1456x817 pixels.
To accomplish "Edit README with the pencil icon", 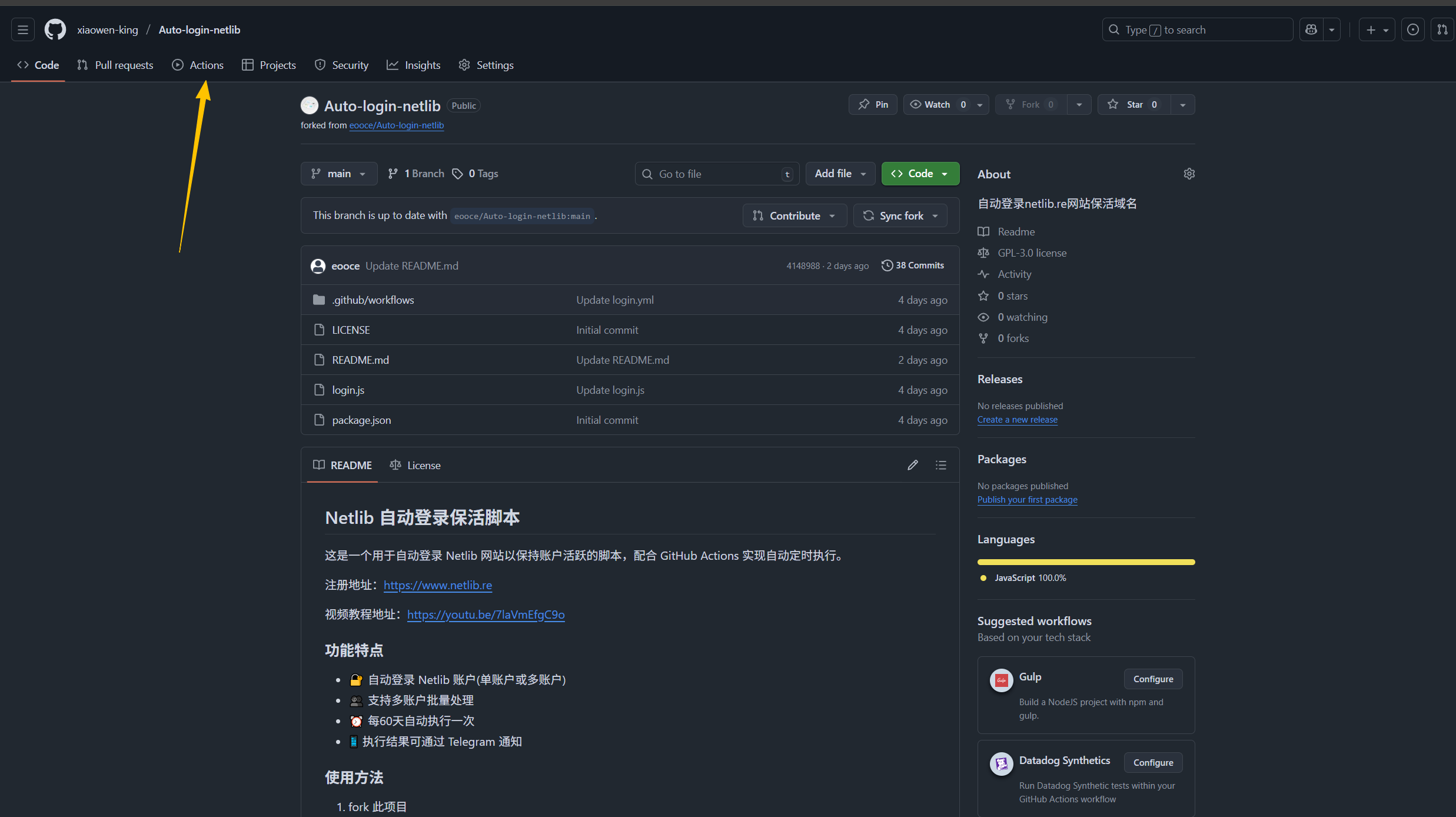I will (x=913, y=465).
